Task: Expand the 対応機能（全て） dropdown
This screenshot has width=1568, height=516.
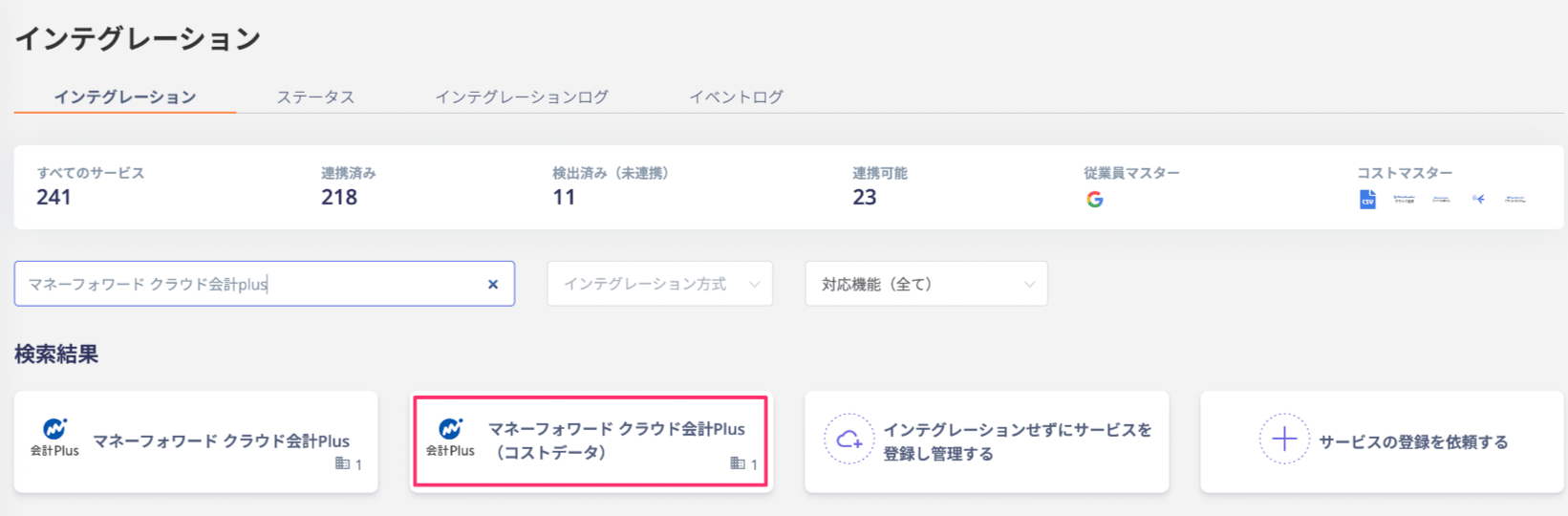Action: tap(926, 284)
